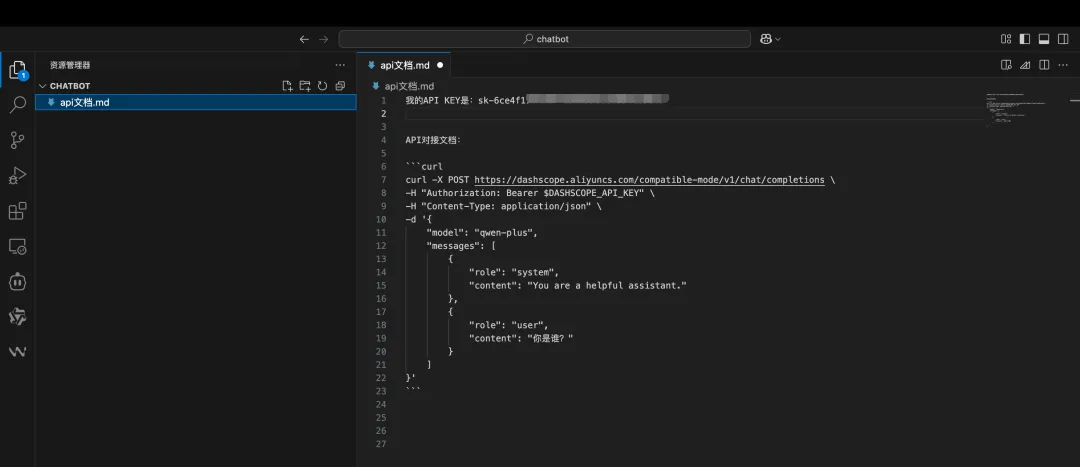Toggle the bottom panel
Screen dimensions: 1080x467
(x=1044, y=39)
